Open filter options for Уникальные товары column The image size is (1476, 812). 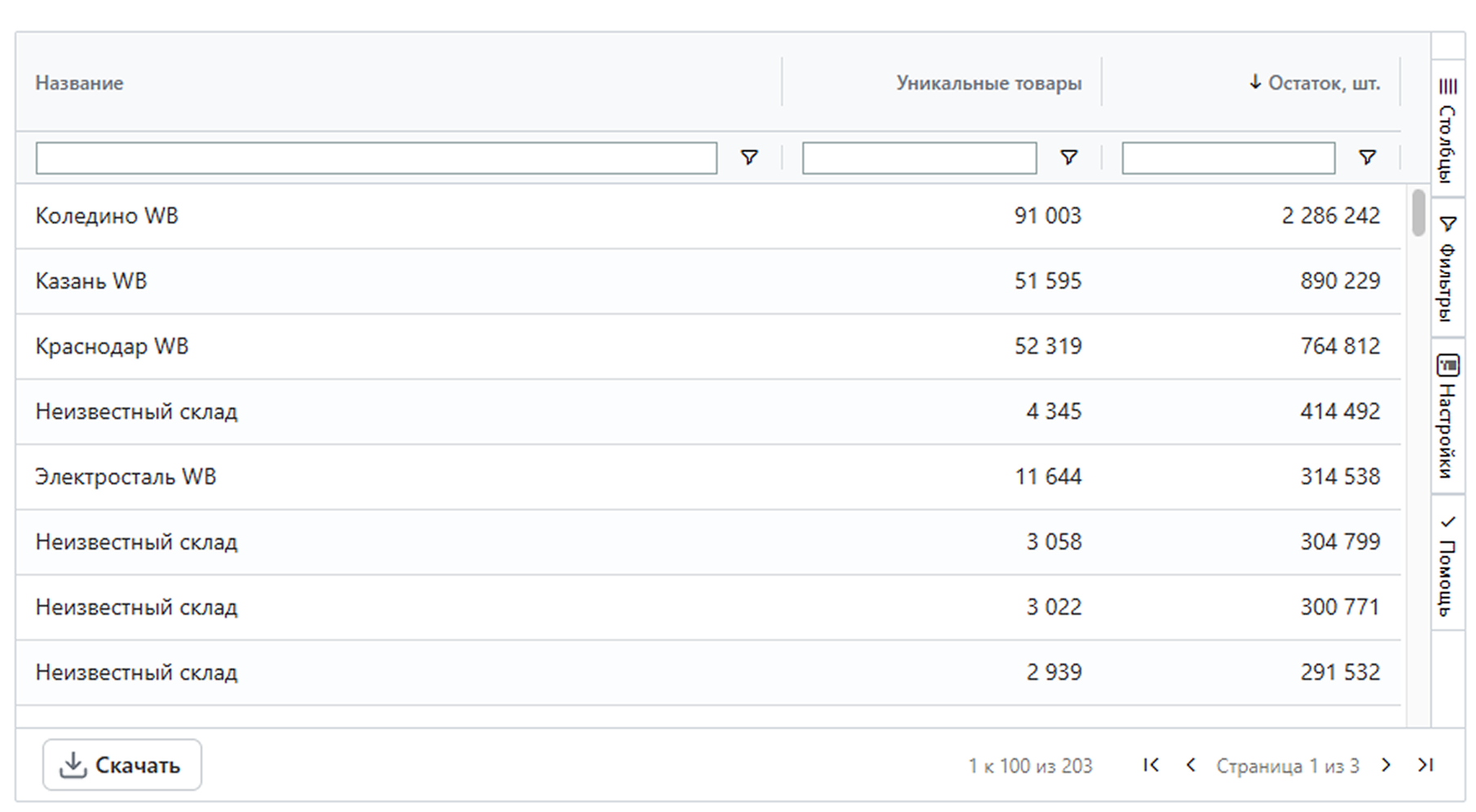[x=1068, y=157]
